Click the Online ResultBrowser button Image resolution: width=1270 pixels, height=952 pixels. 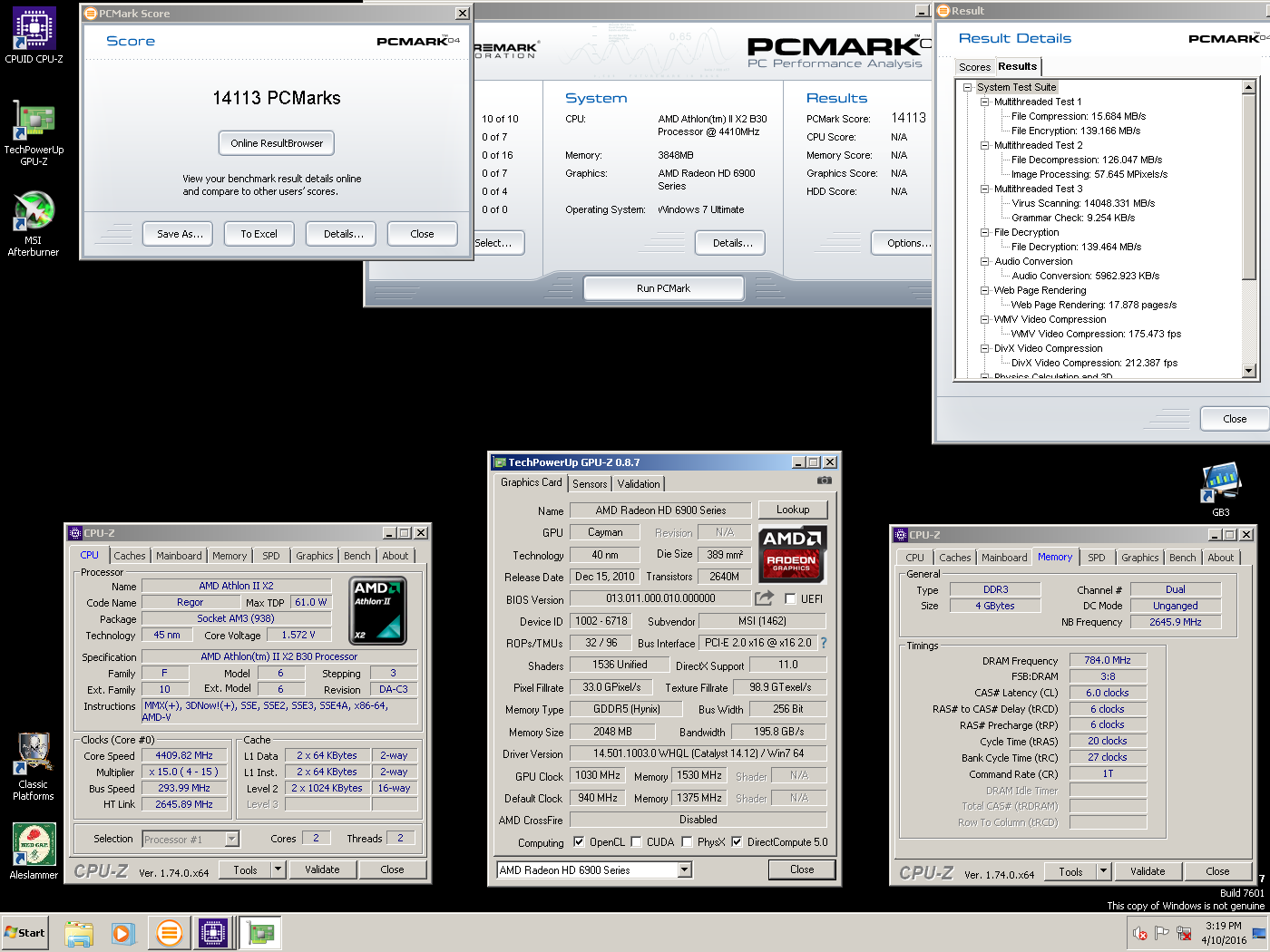pos(277,143)
